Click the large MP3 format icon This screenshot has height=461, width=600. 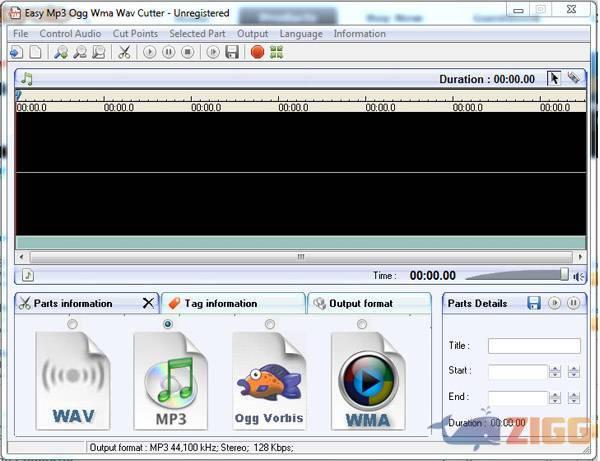pyautogui.click(x=171, y=381)
